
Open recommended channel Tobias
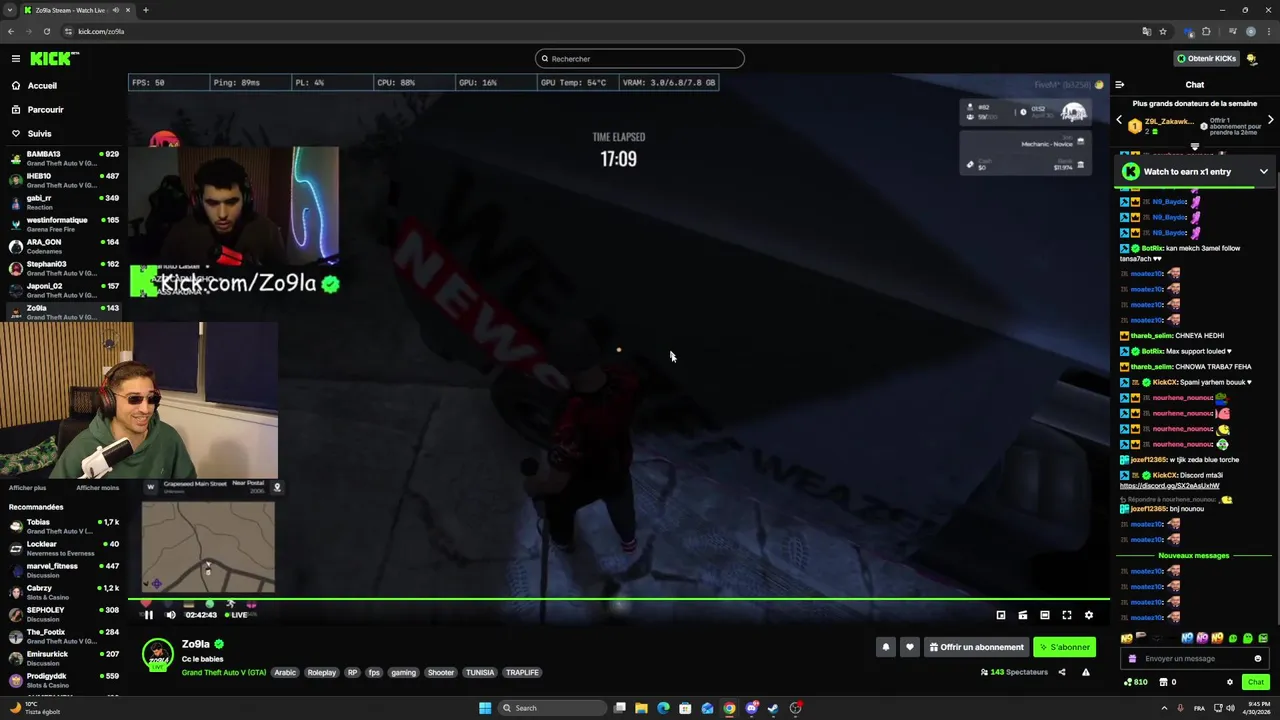63,526
